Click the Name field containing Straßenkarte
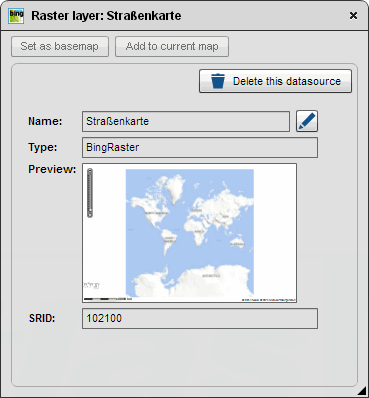This screenshot has width=369, height=398. tap(186, 121)
